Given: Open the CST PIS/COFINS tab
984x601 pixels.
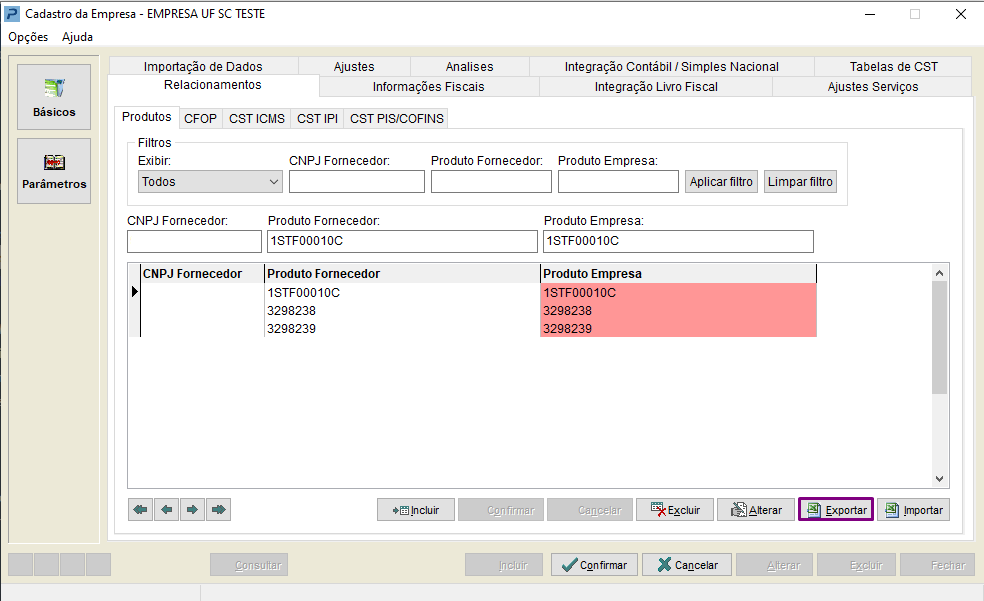Looking at the screenshot, I should coord(397,119).
